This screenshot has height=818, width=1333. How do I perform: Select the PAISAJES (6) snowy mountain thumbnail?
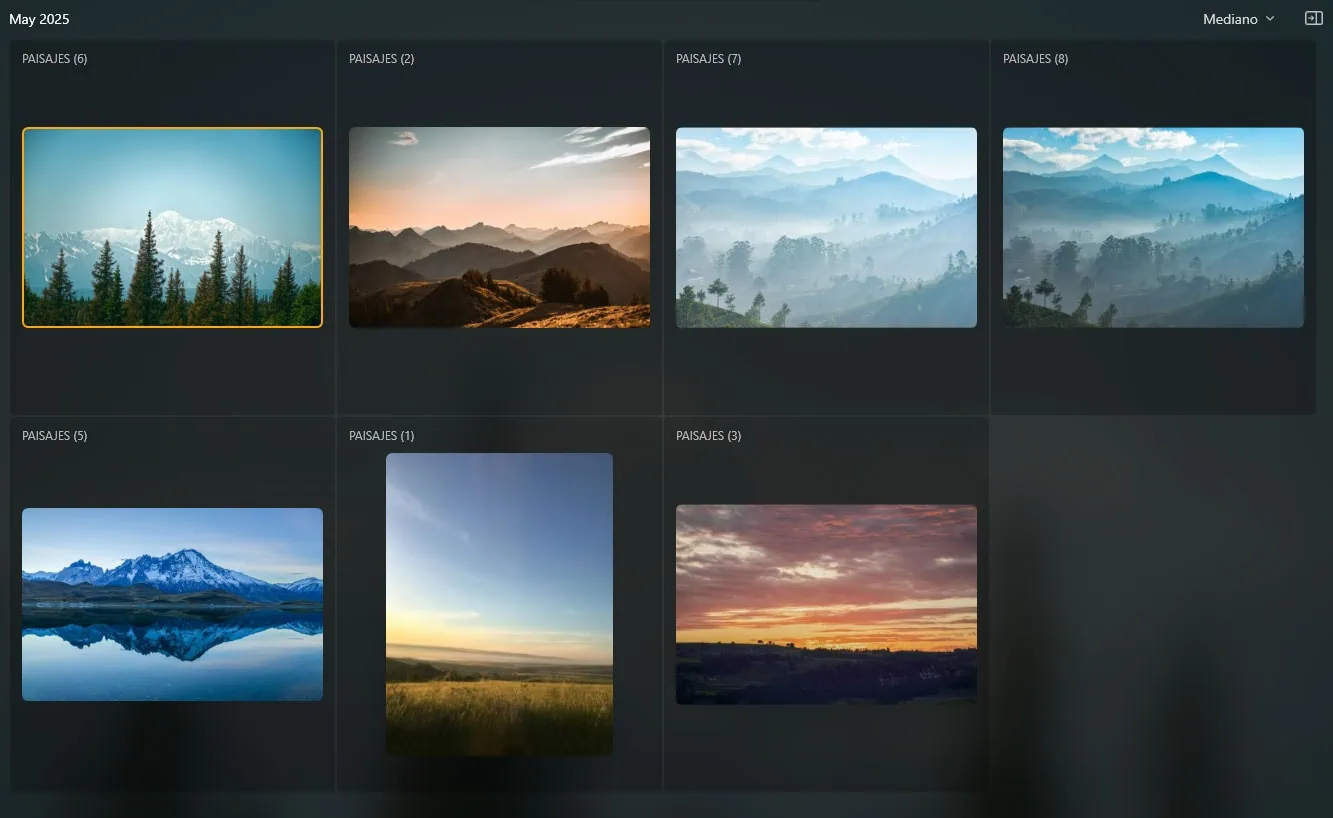172,227
